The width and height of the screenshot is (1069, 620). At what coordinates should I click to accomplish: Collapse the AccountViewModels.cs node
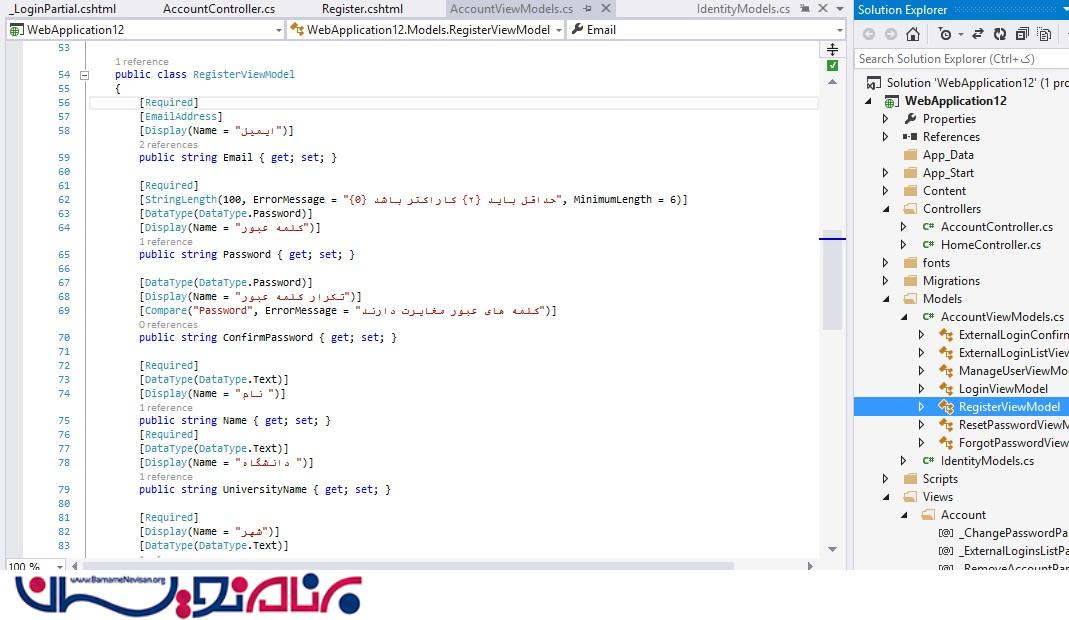tap(903, 316)
